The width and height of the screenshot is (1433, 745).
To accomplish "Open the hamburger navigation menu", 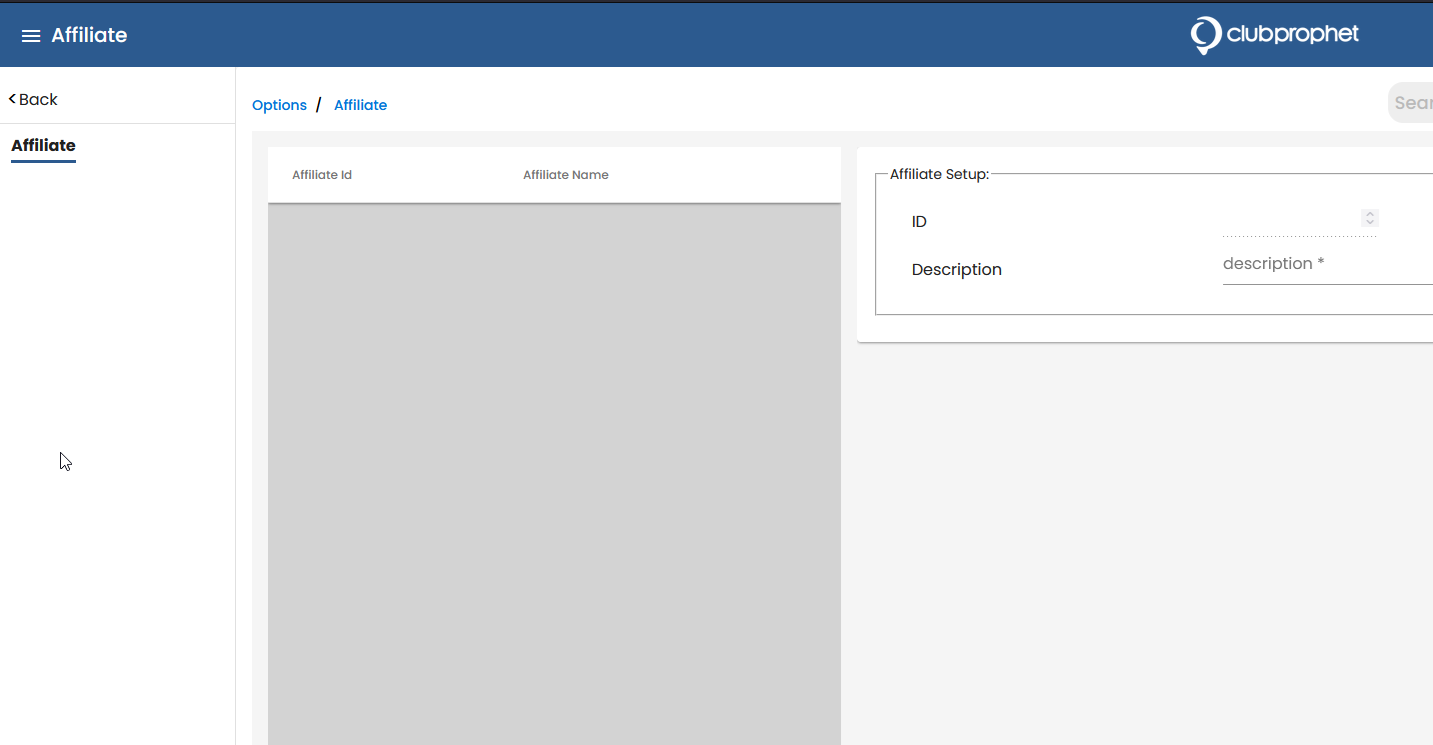I will click(31, 36).
